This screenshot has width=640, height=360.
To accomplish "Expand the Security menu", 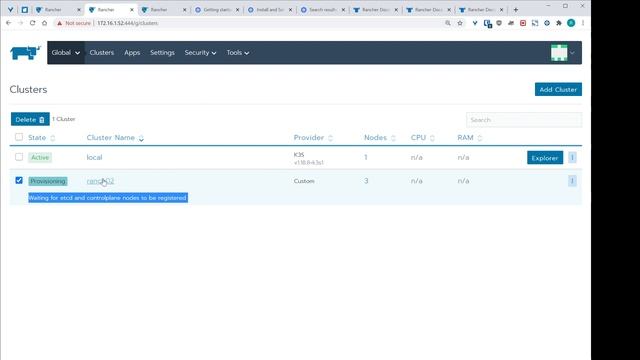I will click(200, 53).
